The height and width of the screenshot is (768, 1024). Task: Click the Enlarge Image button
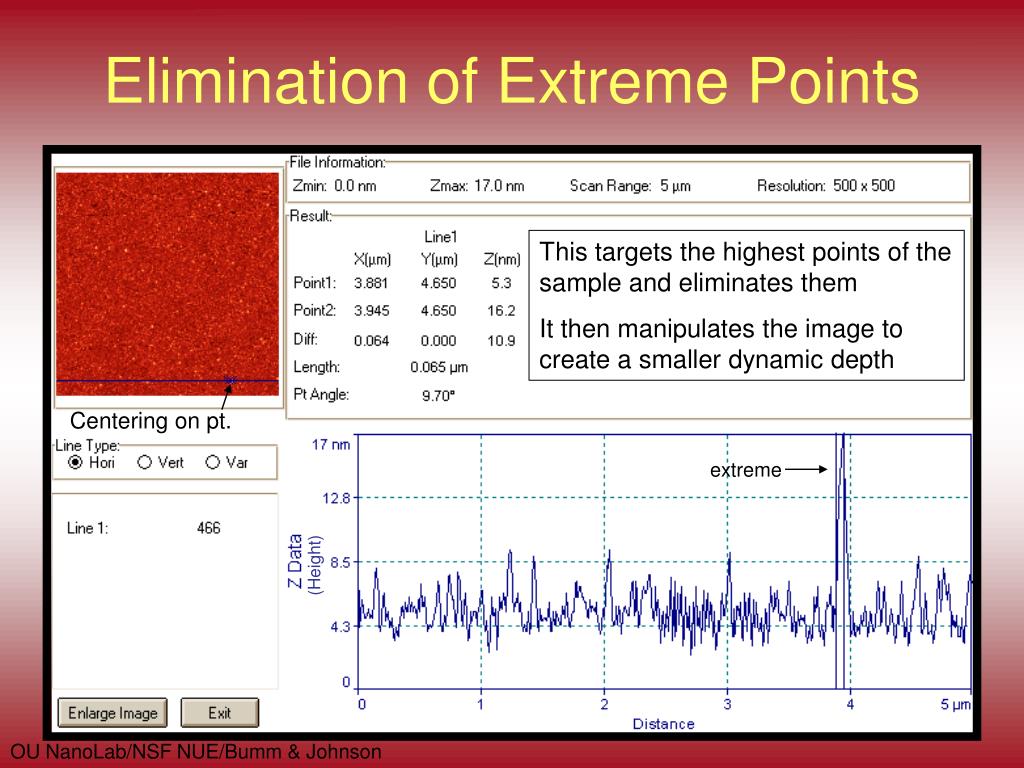click(112, 712)
